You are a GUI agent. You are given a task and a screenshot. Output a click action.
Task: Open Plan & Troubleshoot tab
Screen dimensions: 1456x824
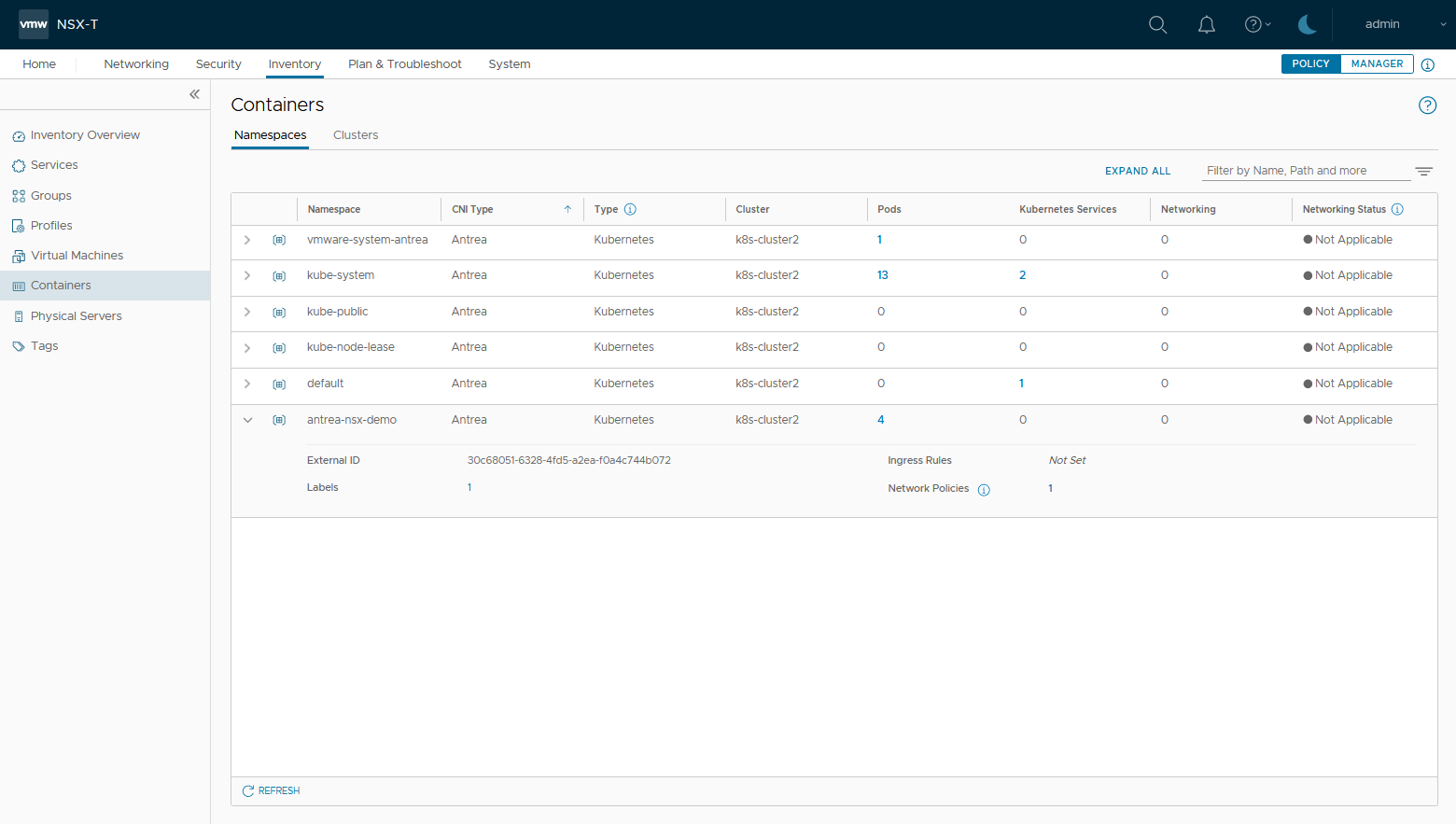point(405,63)
